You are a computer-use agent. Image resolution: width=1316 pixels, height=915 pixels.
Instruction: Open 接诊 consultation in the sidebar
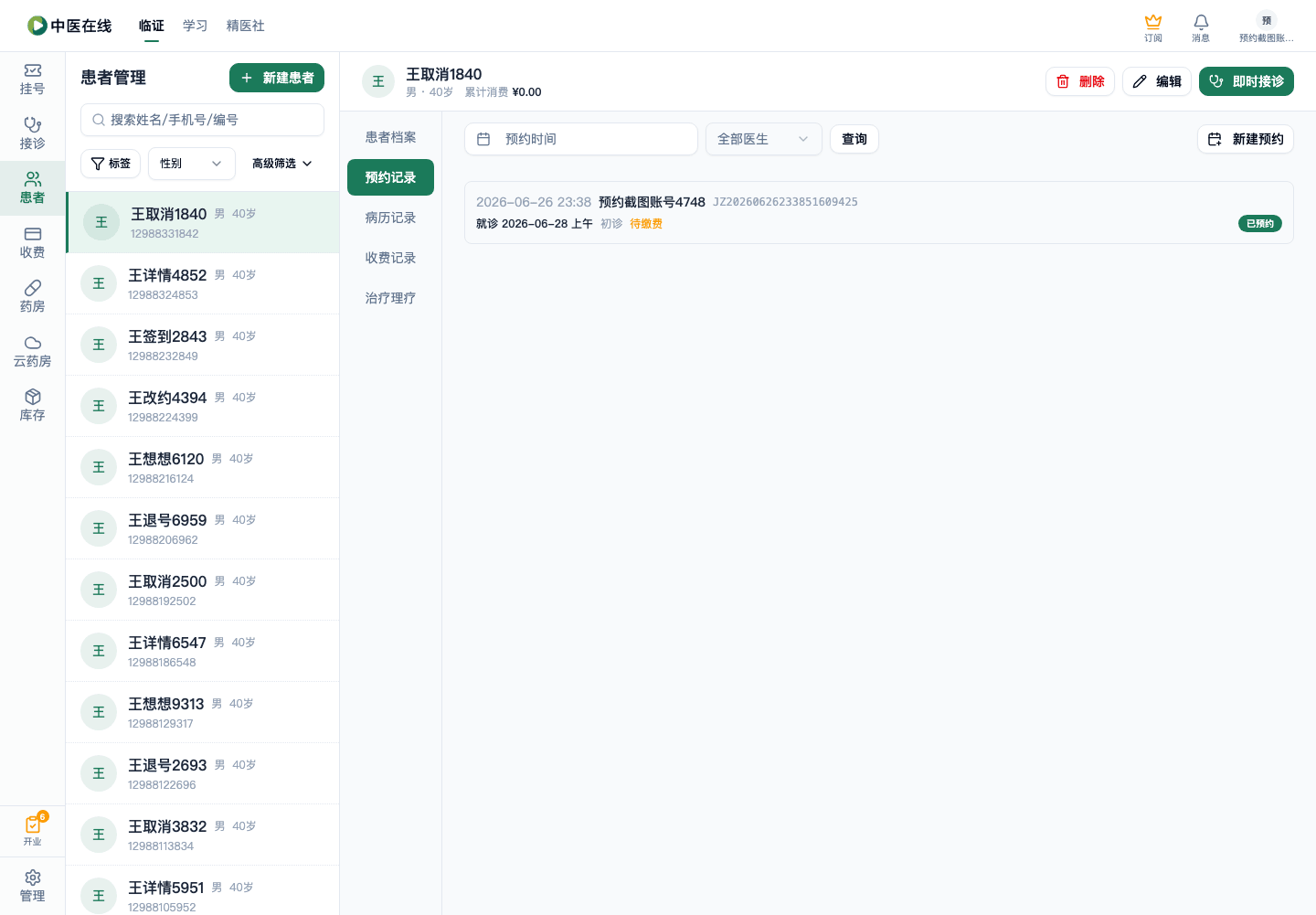point(32,133)
